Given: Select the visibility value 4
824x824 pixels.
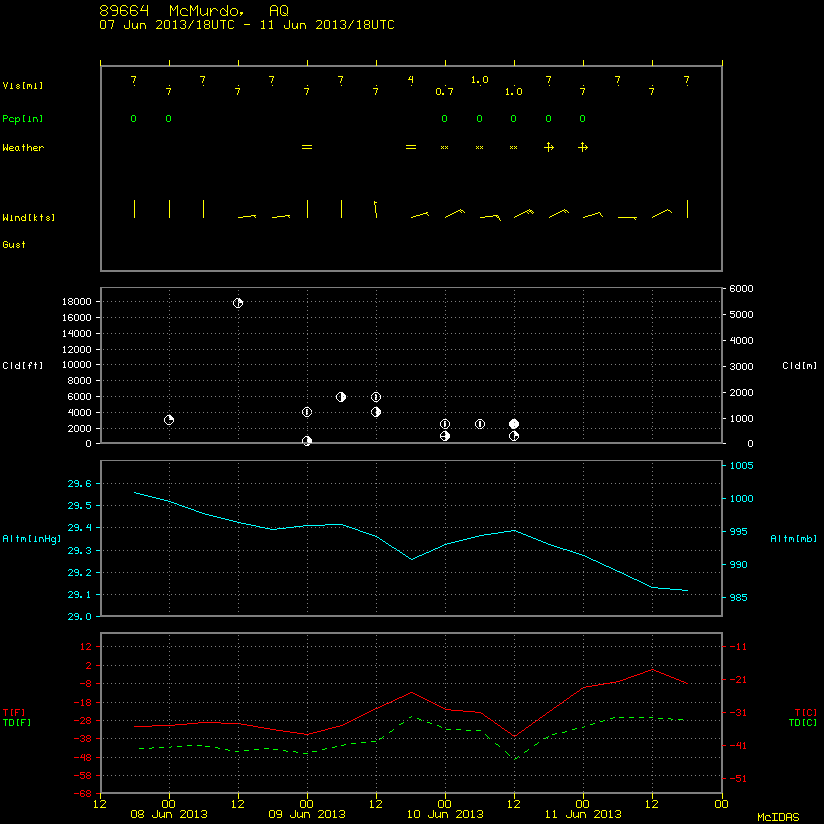Looking at the screenshot, I should point(410,80).
